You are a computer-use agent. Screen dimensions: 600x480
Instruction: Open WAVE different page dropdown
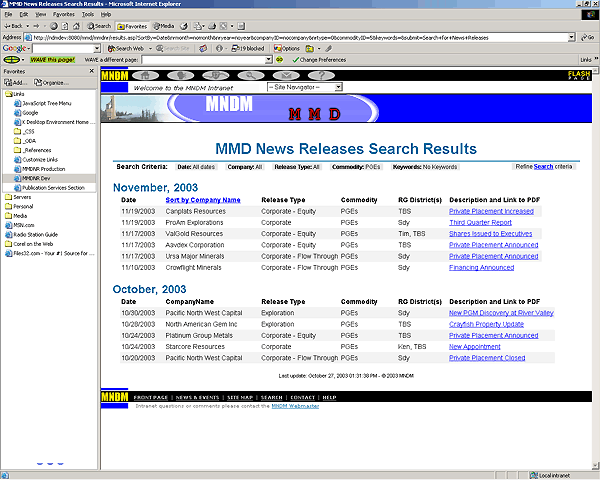[269, 60]
